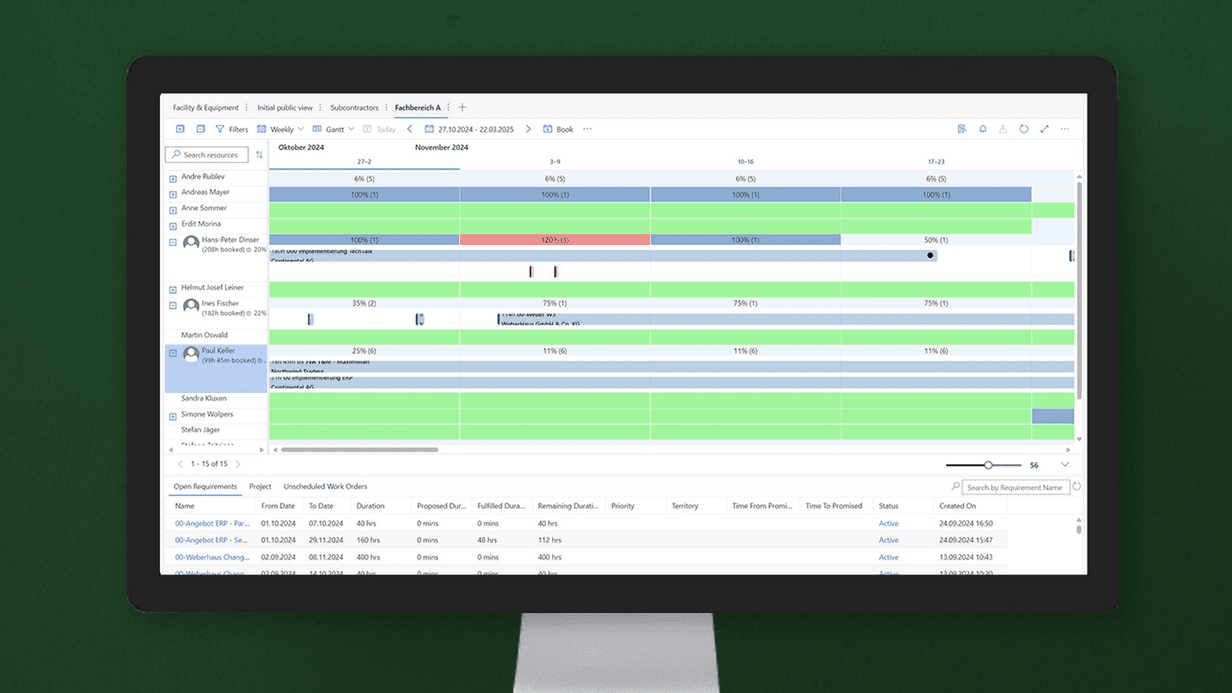Open the 00-Weberhaus Chang requirement link
The height and width of the screenshot is (693, 1232).
point(210,556)
